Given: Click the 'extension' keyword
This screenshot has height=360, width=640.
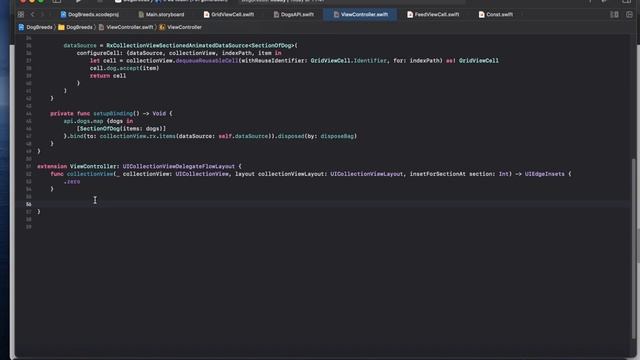Looking at the screenshot, I should (x=52, y=166).
